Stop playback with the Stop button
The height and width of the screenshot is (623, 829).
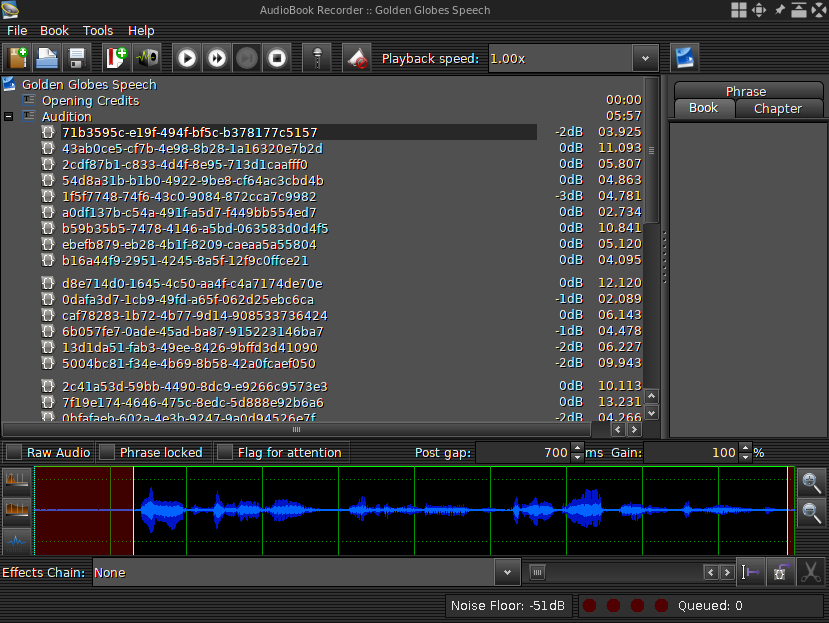click(x=277, y=58)
